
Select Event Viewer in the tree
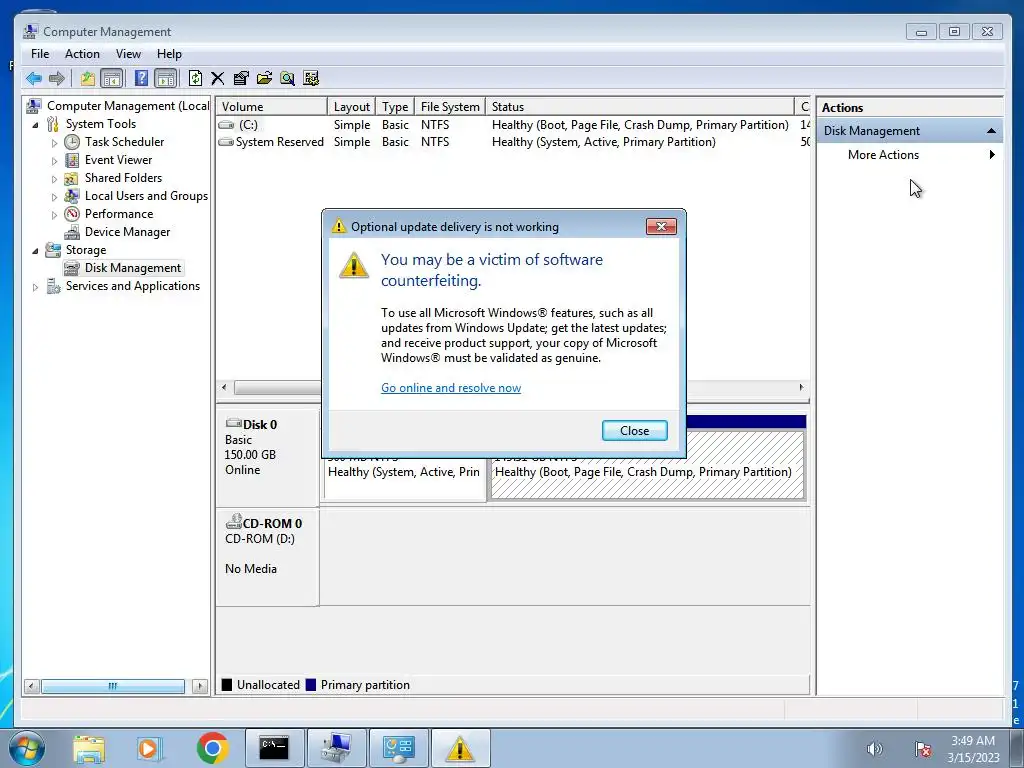click(x=118, y=160)
